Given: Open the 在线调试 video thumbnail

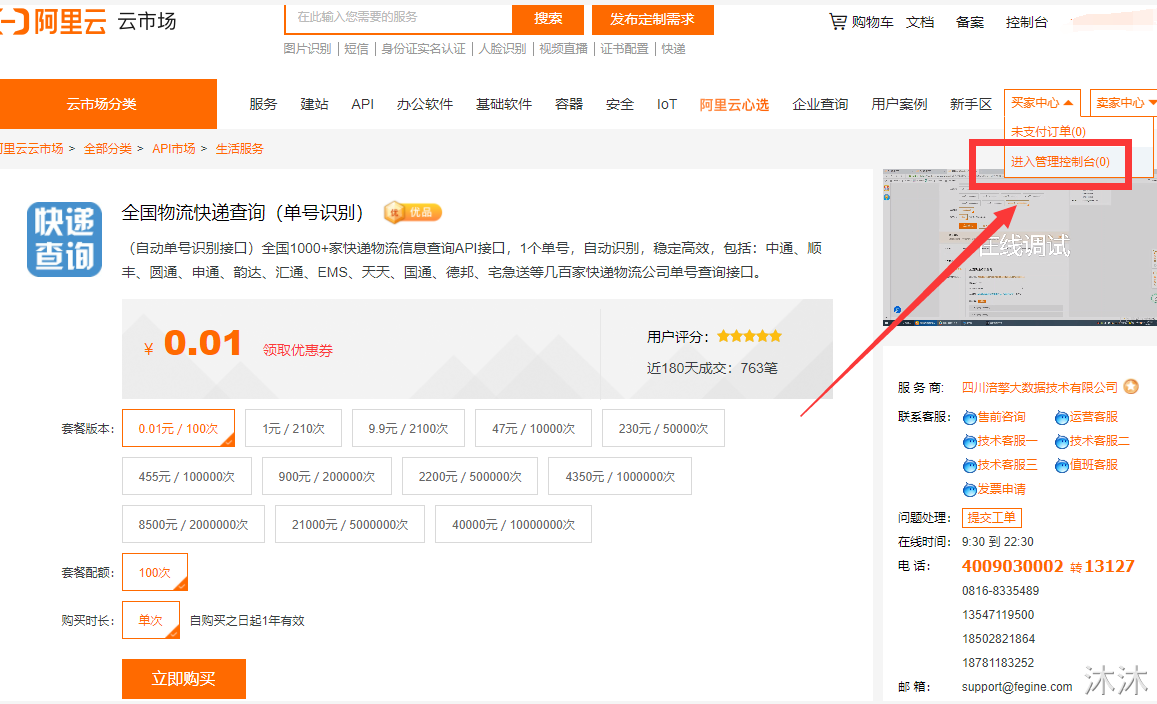Looking at the screenshot, I should [1020, 247].
